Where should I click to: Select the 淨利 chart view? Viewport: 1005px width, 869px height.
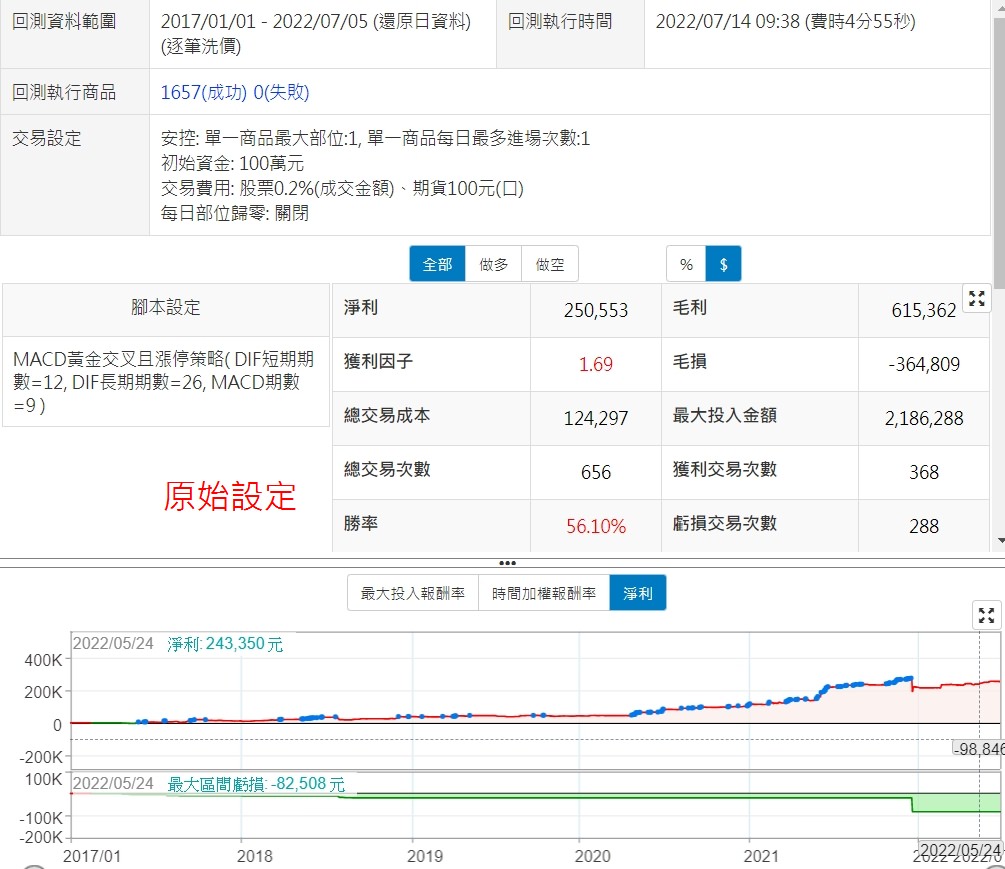(x=637, y=593)
